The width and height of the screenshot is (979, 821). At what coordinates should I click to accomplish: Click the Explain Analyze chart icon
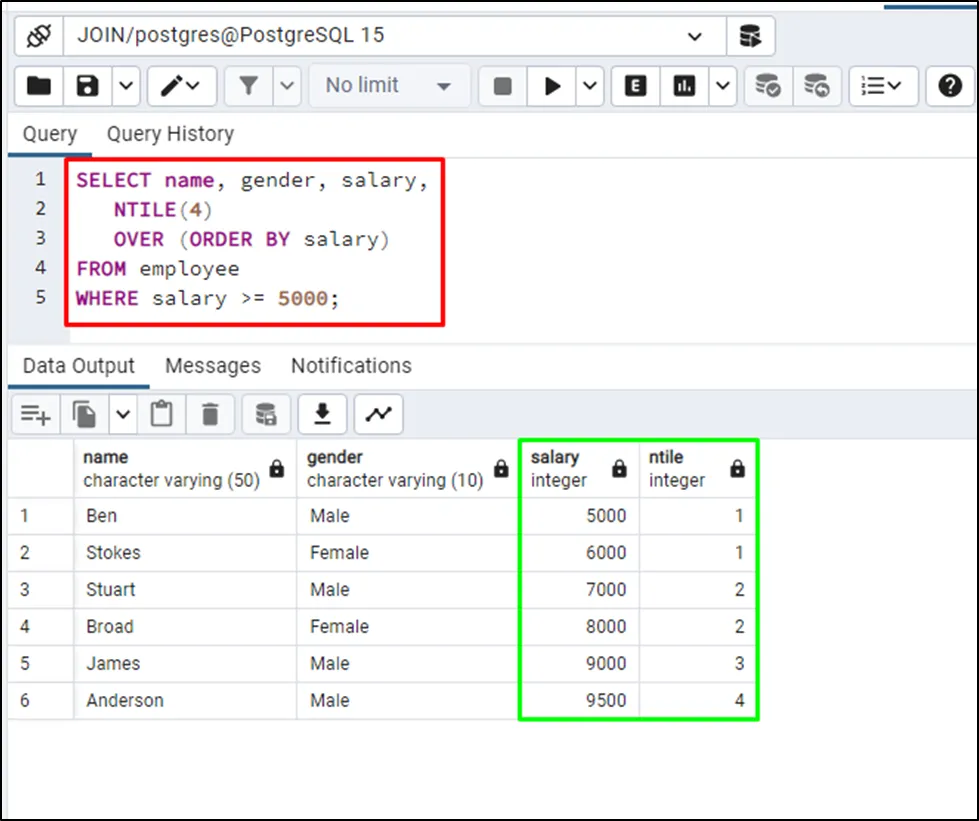tap(685, 86)
